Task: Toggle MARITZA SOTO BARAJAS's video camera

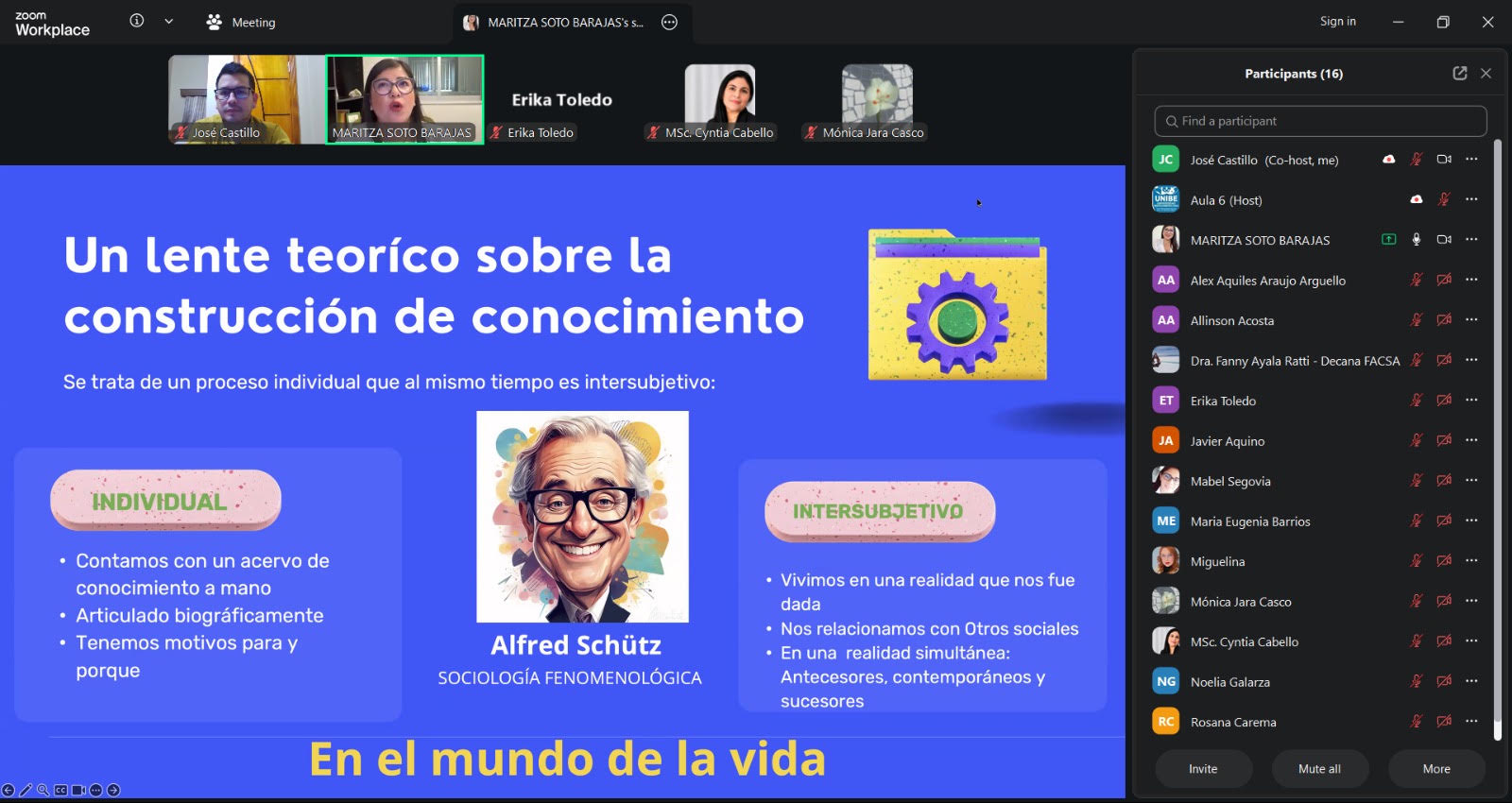Action: point(1444,240)
